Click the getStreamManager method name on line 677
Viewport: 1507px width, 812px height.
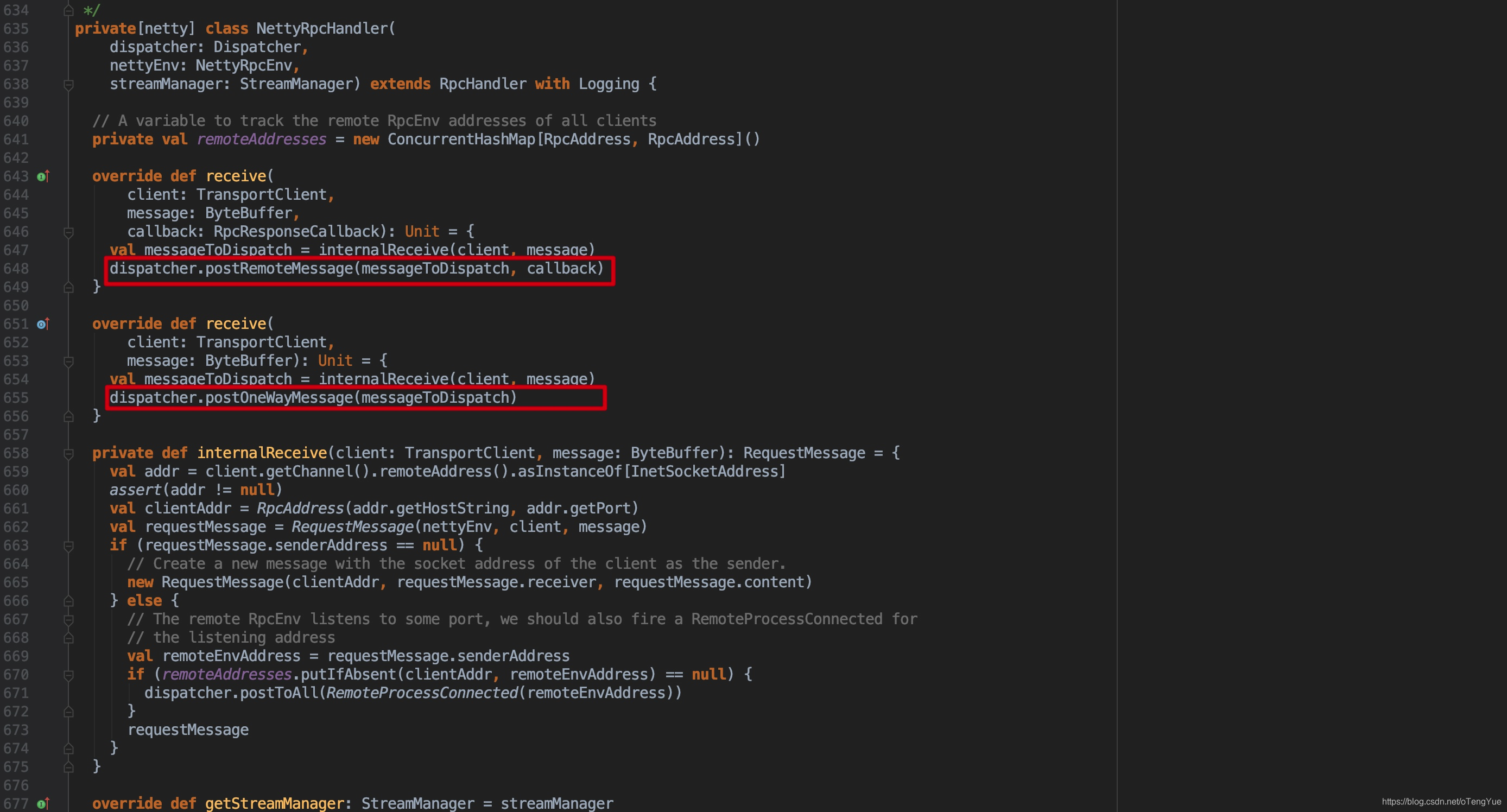[274, 804]
